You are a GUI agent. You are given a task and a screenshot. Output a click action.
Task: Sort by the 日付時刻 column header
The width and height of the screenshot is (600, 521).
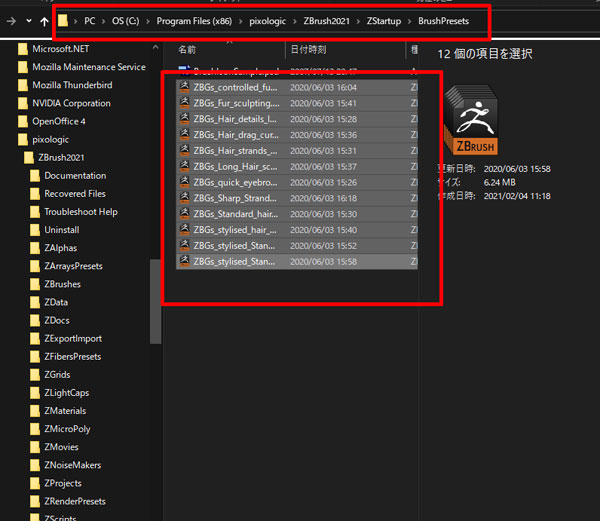tap(308, 50)
